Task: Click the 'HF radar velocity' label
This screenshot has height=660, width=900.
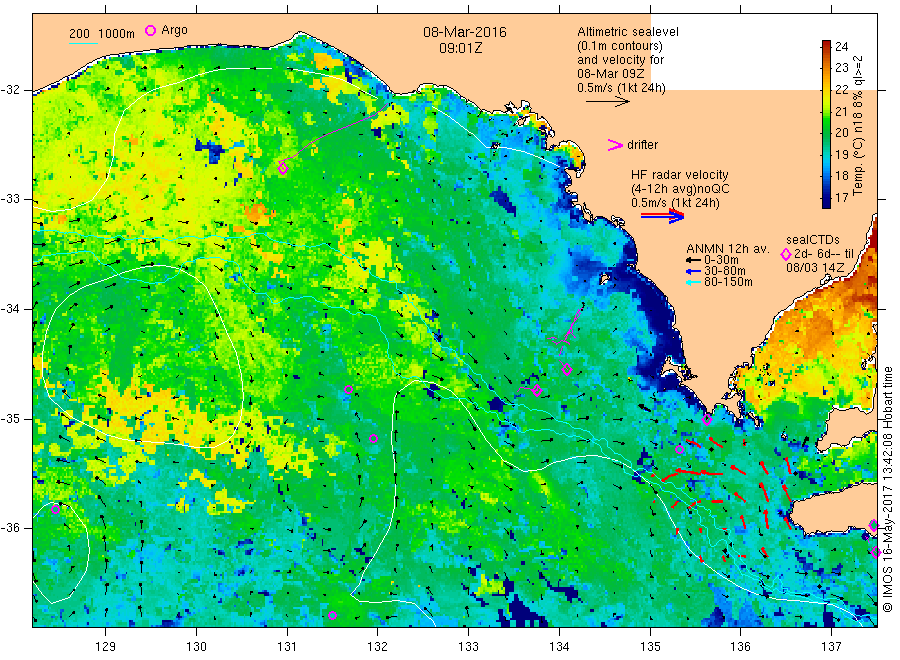Action: tap(680, 174)
